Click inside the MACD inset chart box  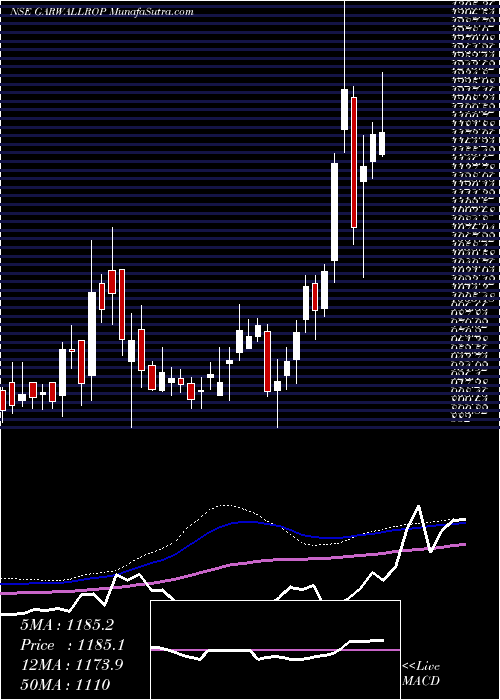tap(275, 650)
